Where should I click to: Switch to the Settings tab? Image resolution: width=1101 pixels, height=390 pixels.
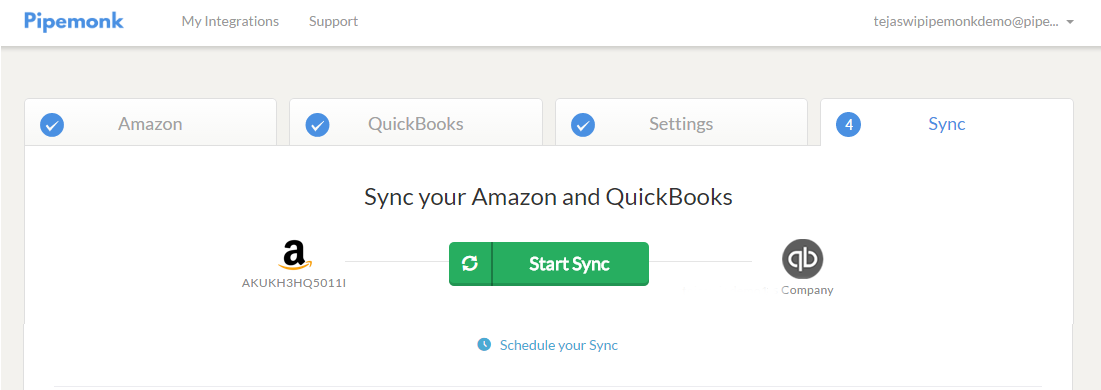coord(681,122)
